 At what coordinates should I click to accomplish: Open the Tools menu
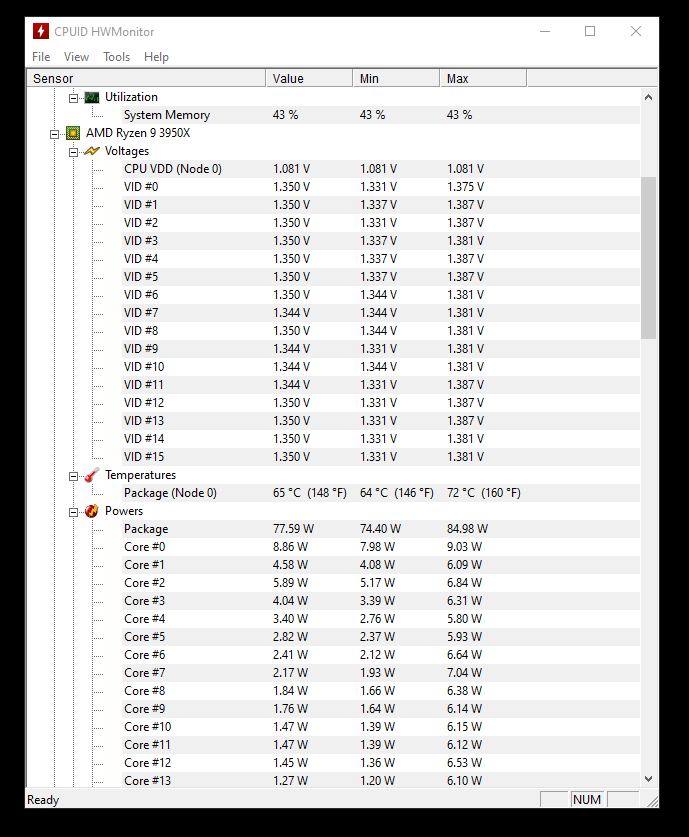coord(116,57)
